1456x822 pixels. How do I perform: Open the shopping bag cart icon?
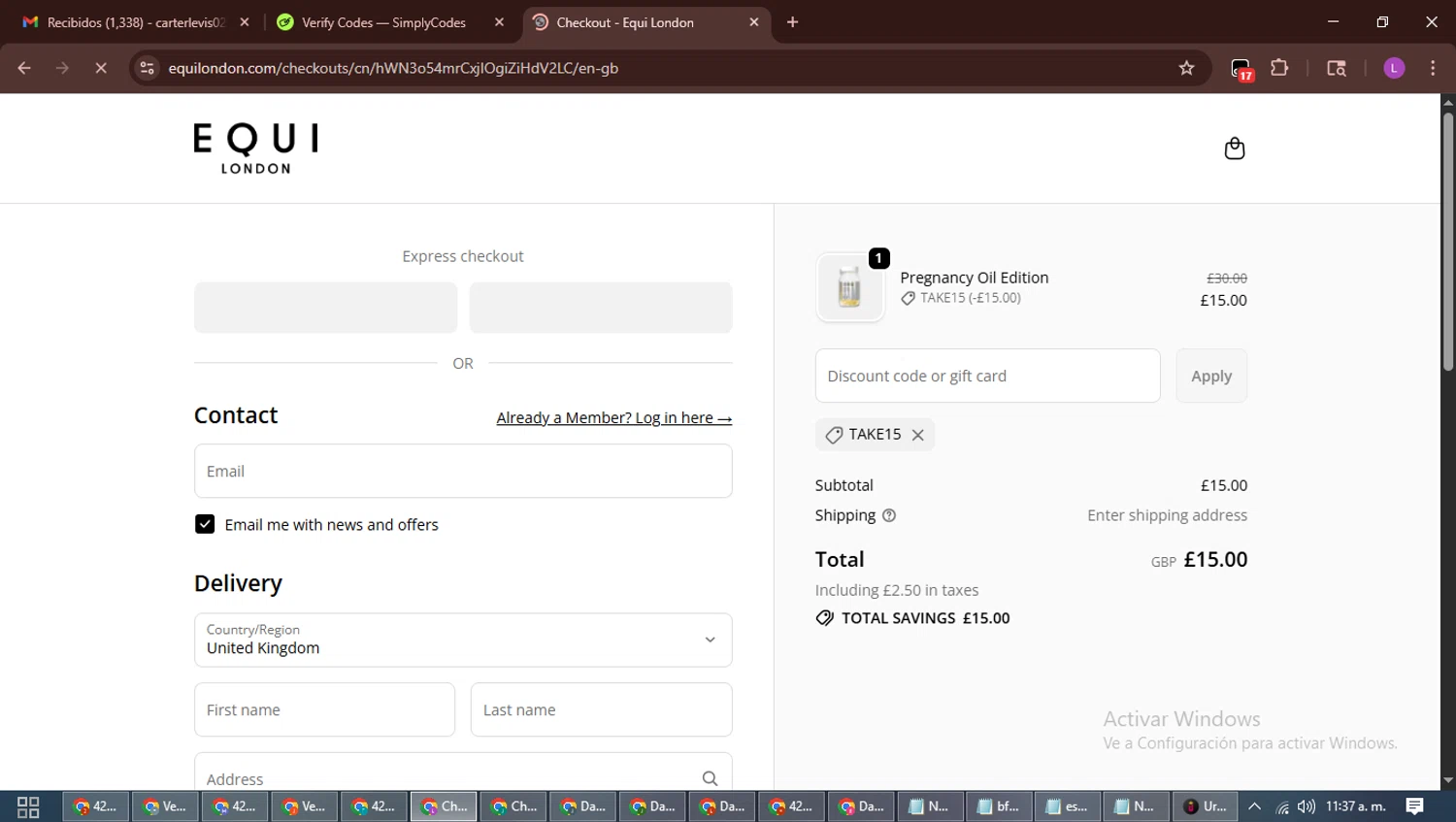1234,148
